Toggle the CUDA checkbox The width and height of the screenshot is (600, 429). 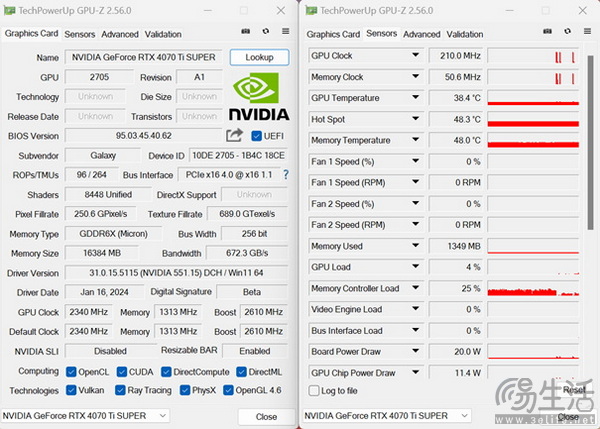122,372
